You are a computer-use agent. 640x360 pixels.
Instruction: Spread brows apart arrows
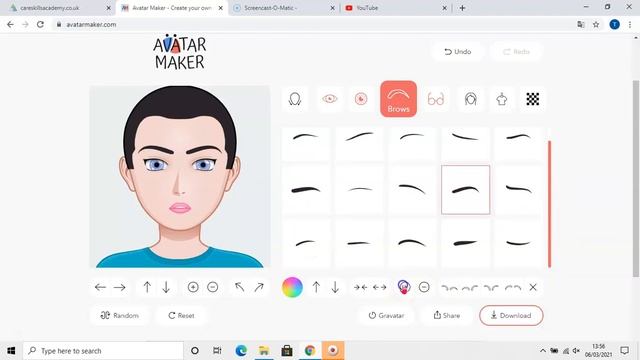pyautogui.click(x=380, y=287)
